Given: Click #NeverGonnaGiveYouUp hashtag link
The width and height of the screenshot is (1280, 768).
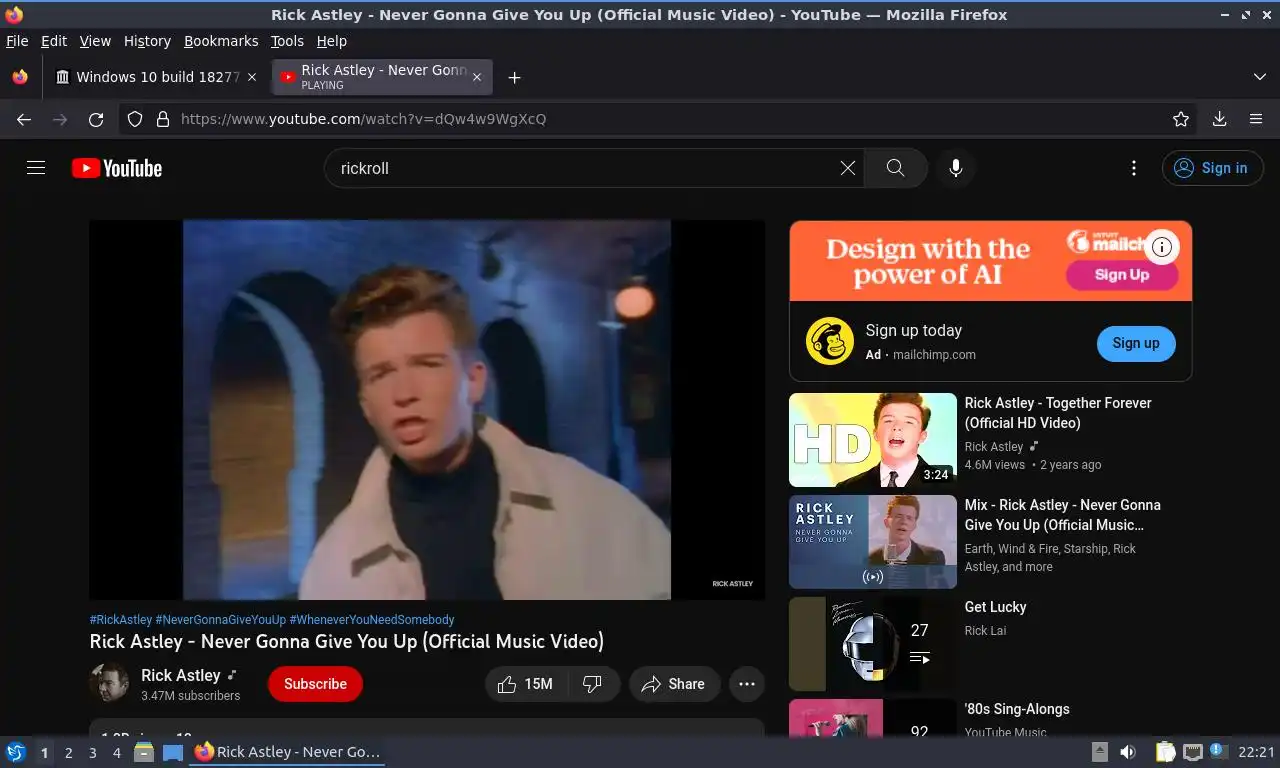Looking at the screenshot, I should tap(220, 620).
